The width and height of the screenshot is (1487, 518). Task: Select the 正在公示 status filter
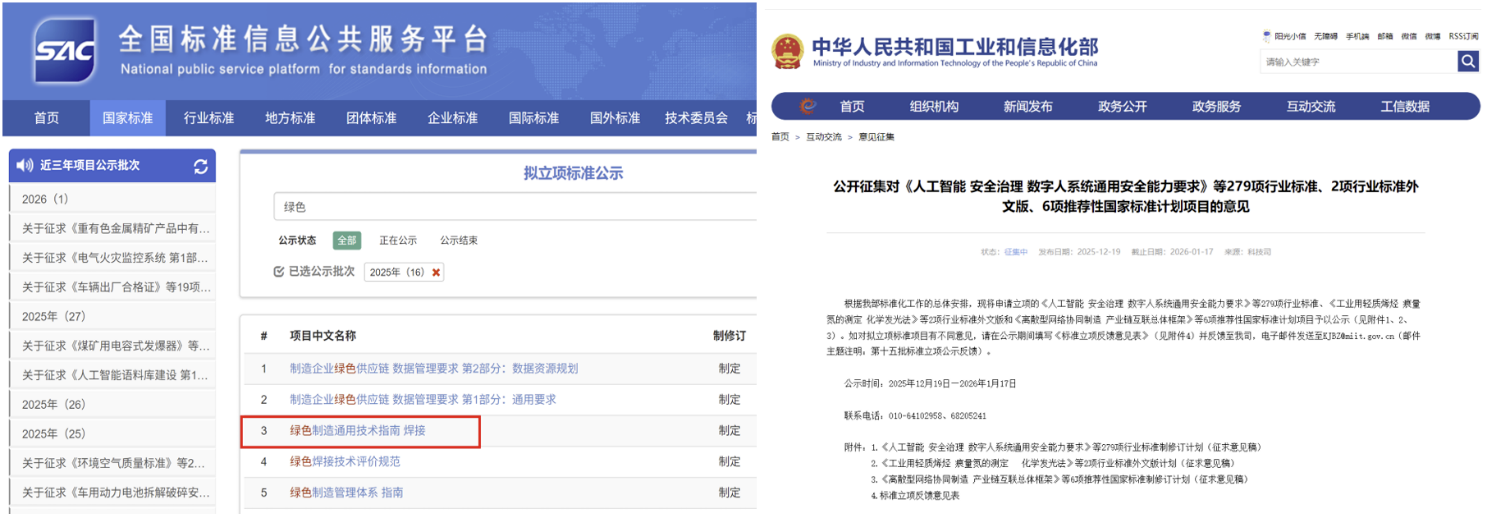pyautogui.click(x=398, y=240)
